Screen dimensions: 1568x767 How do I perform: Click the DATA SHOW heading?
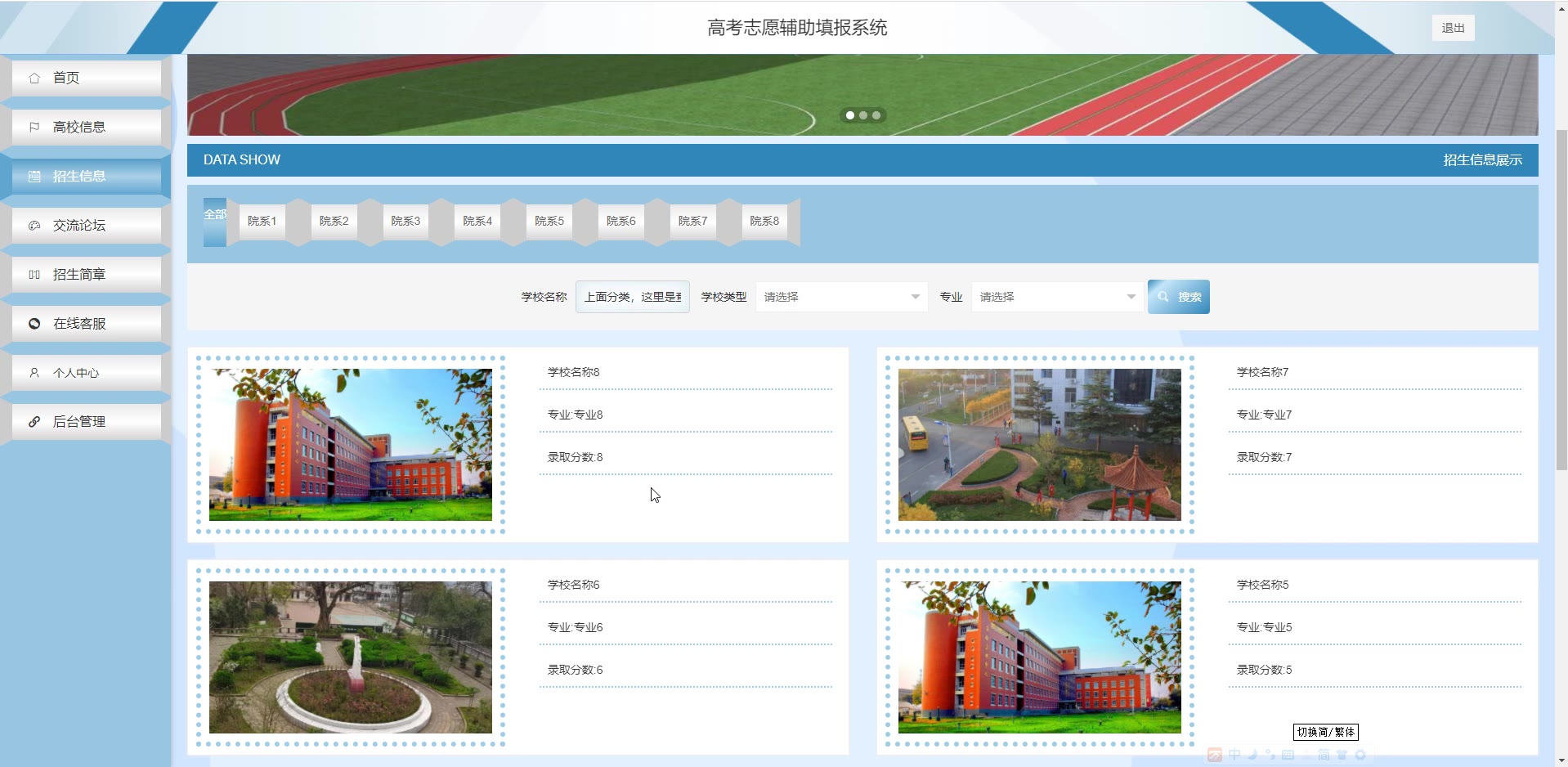click(242, 160)
